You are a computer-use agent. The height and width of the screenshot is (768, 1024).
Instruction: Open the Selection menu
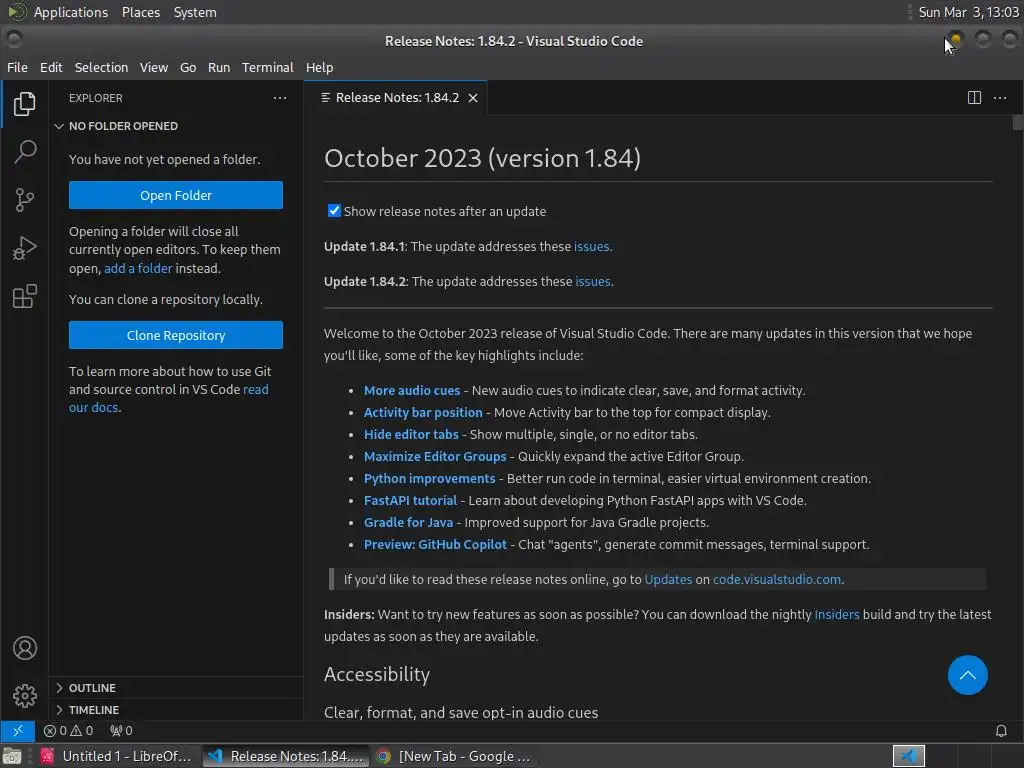tap(101, 67)
